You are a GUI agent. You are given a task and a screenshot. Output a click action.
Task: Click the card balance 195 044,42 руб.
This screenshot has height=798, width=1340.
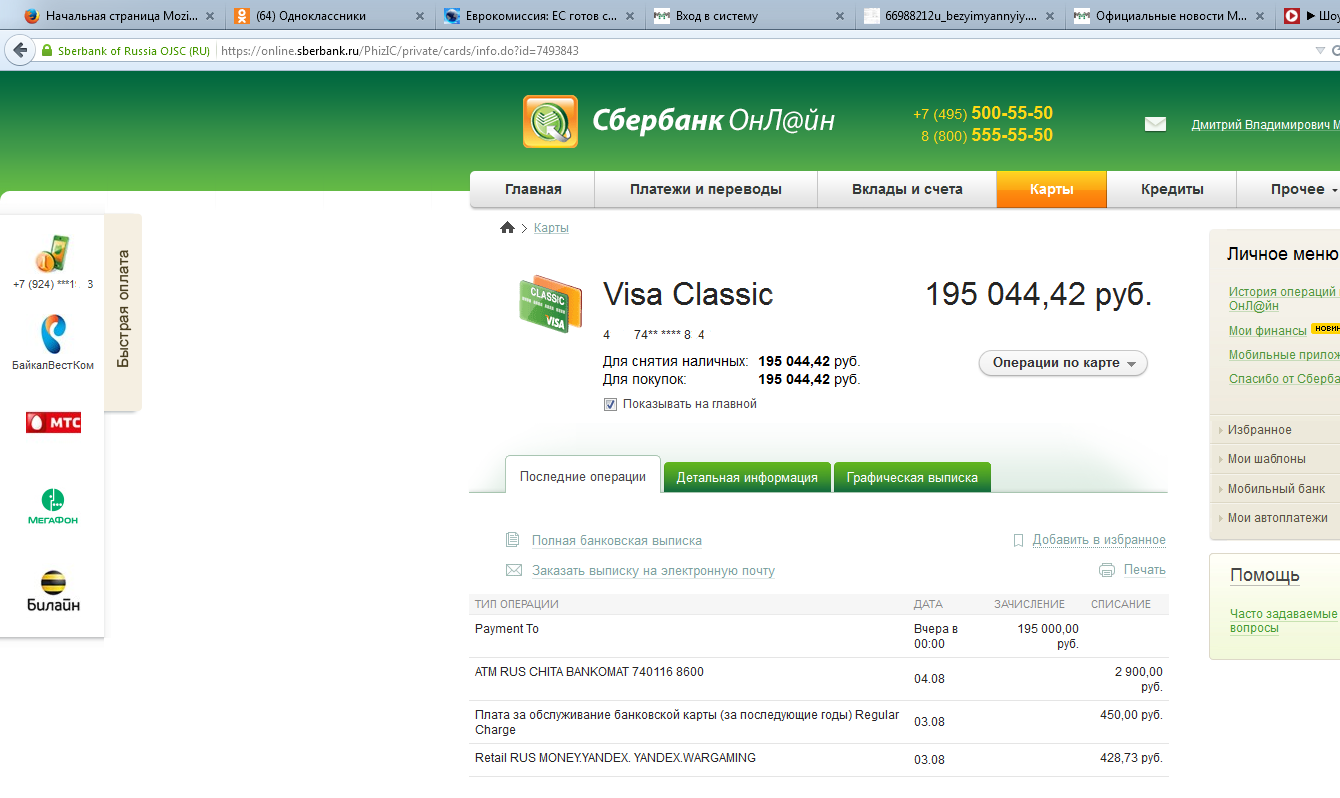click(x=1038, y=294)
